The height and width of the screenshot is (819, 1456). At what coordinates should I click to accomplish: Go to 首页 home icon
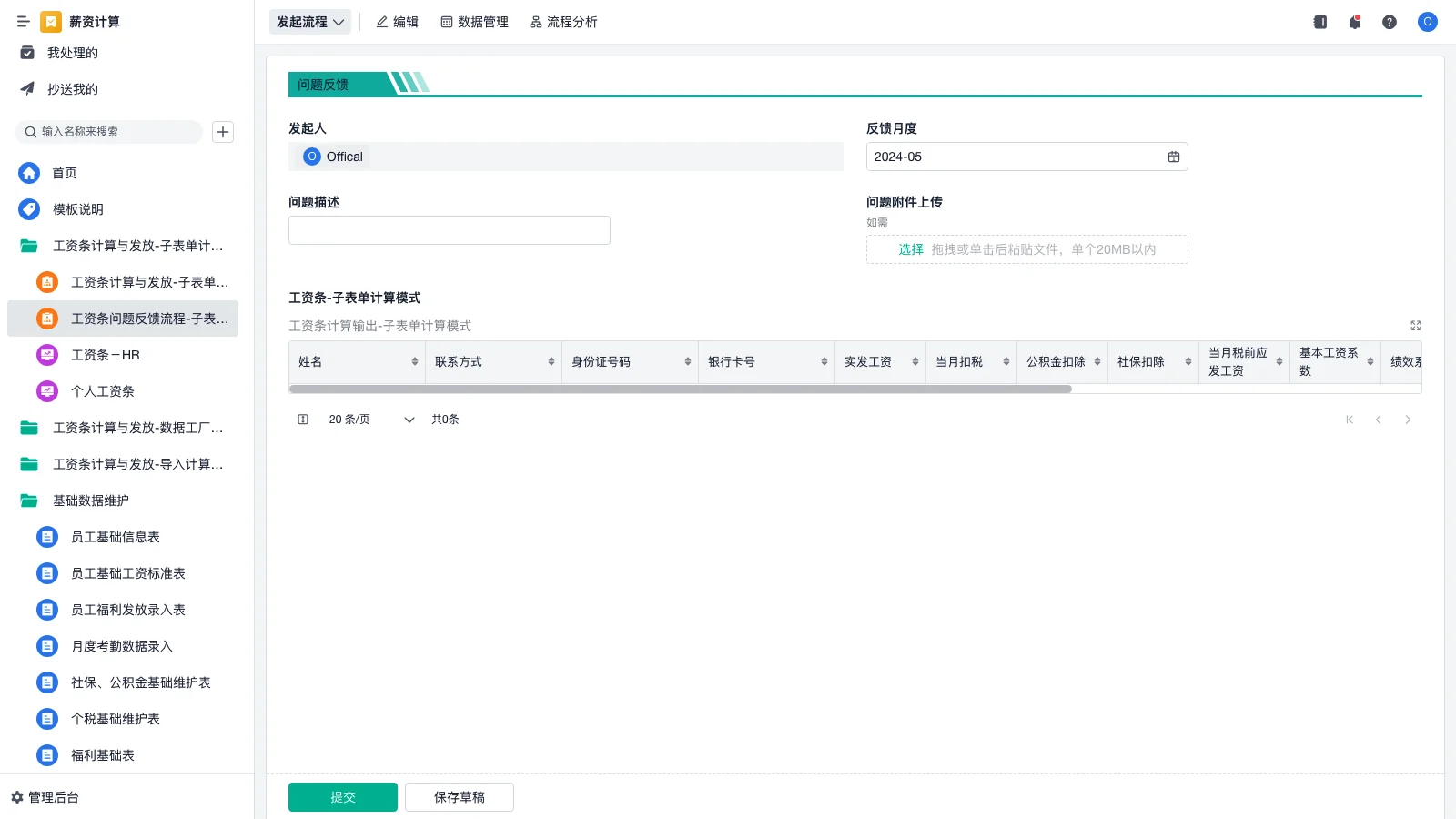[29, 173]
